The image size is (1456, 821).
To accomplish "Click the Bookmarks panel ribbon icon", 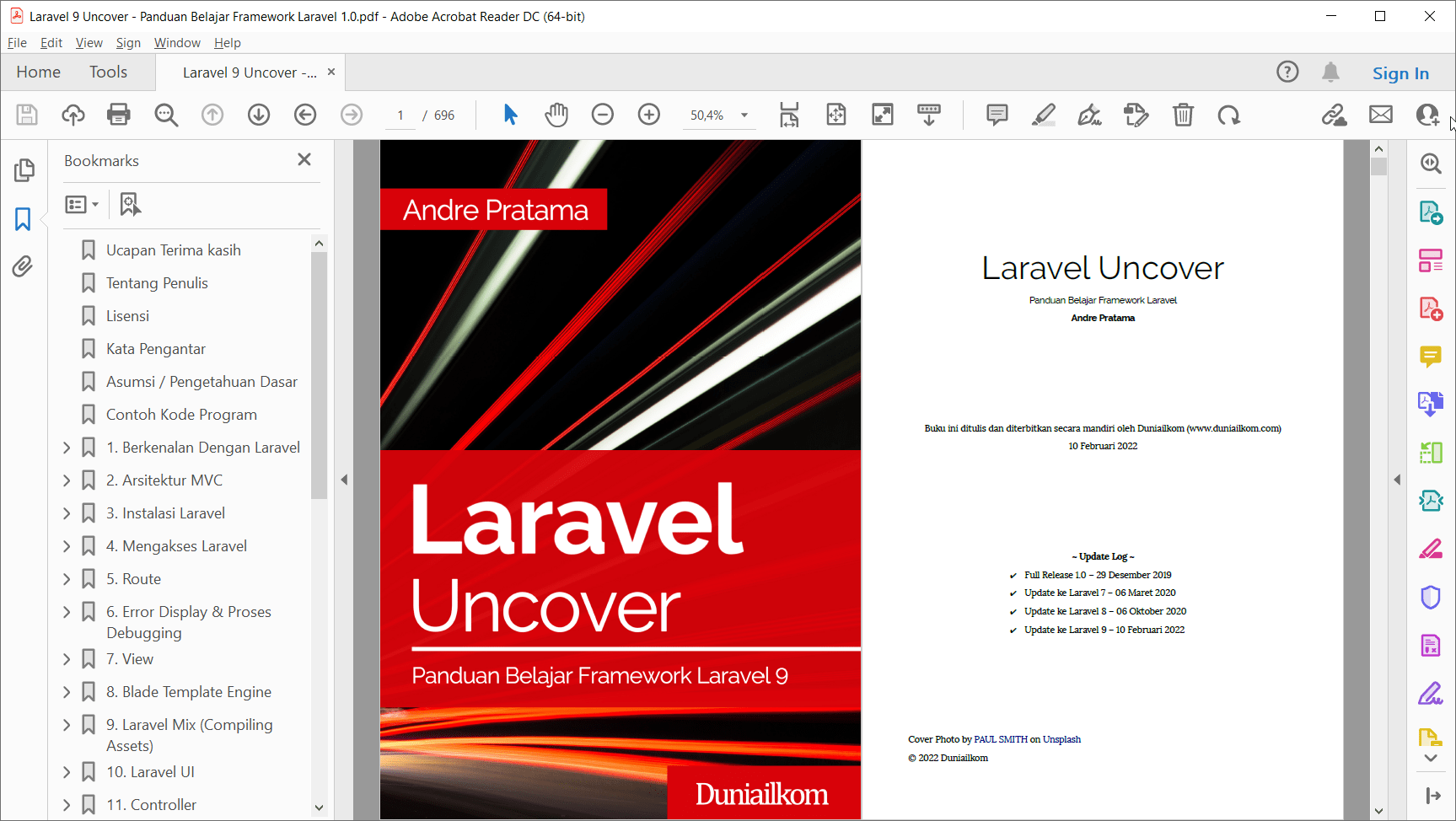I will (23, 219).
